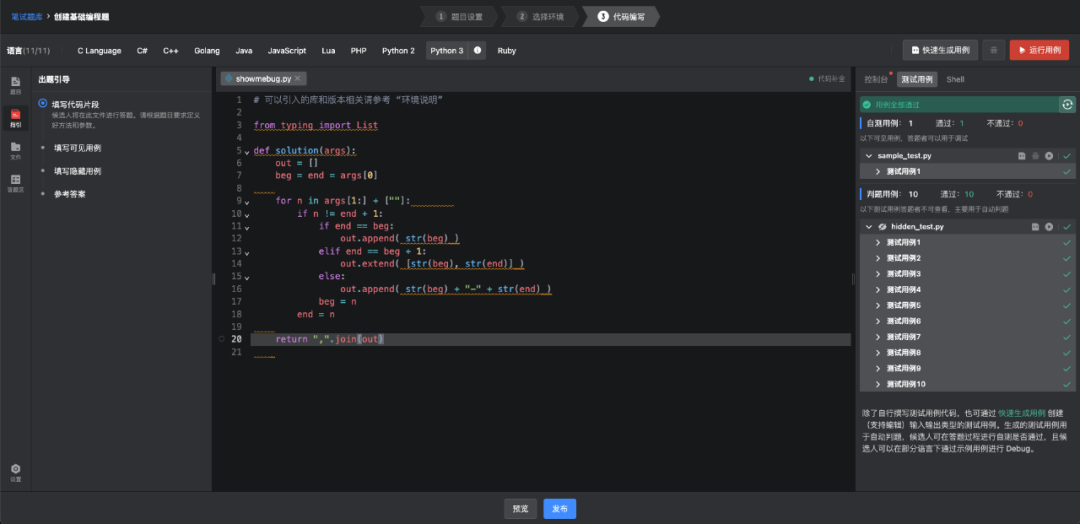The image size is (1080, 524).
Task: Select the Golang language
Action: (x=207, y=50)
